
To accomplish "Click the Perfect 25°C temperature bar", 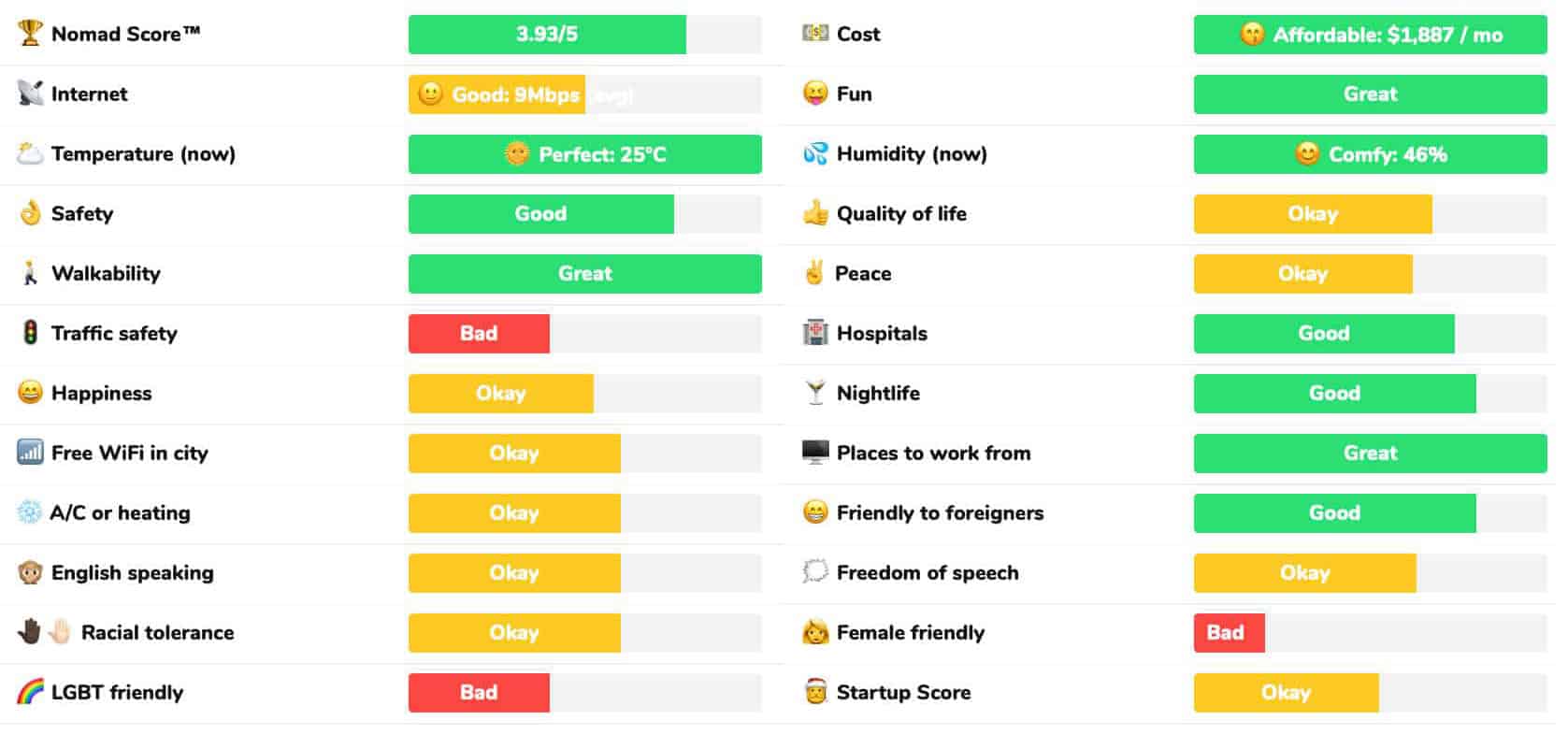I will [x=585, y=154].
